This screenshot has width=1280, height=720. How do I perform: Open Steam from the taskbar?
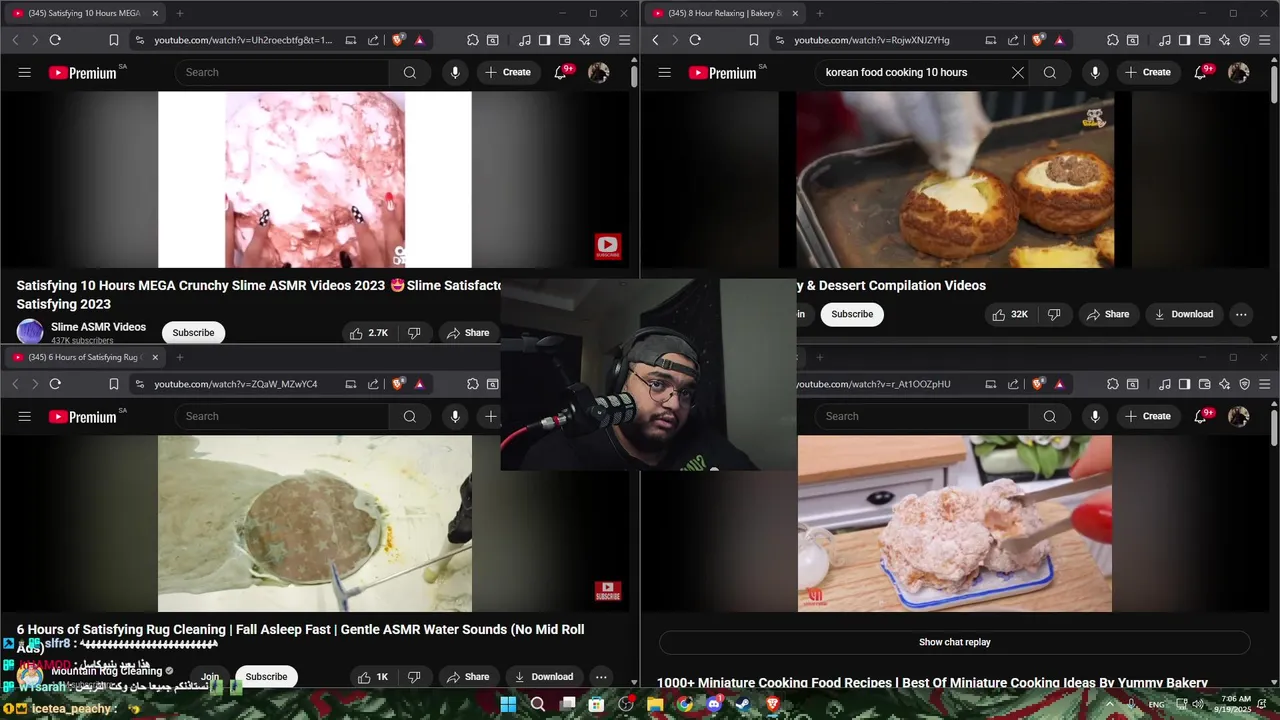743,704
